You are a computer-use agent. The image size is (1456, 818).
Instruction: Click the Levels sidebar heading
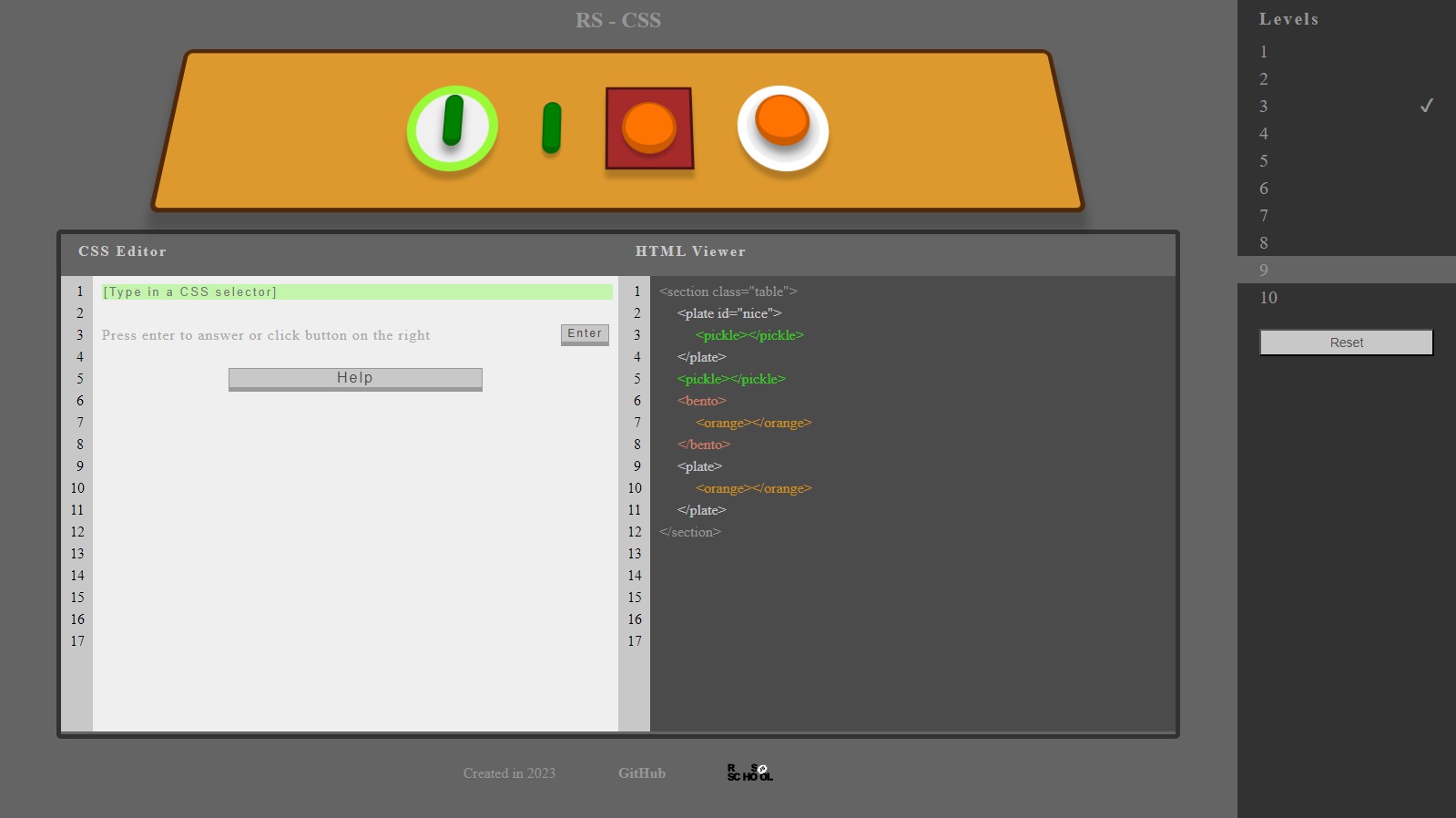pyautogui.click(x=1288, y=19)
